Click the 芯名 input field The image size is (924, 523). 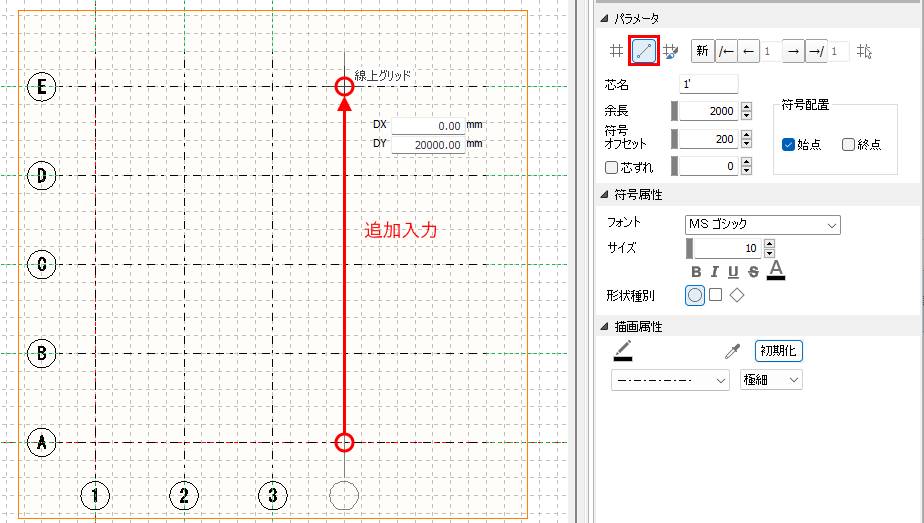tap(708, 85)
